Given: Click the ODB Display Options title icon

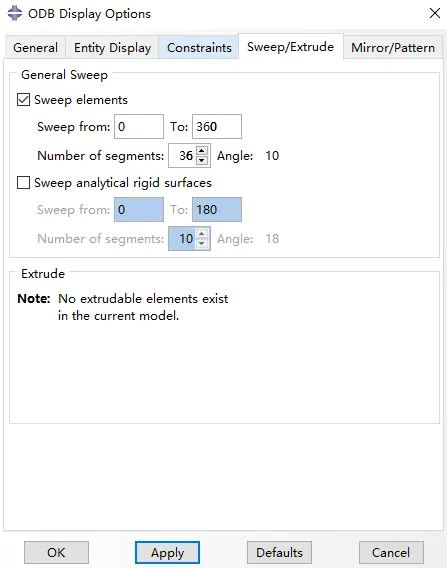Looking at the screenshot, I should pos(14,13).
